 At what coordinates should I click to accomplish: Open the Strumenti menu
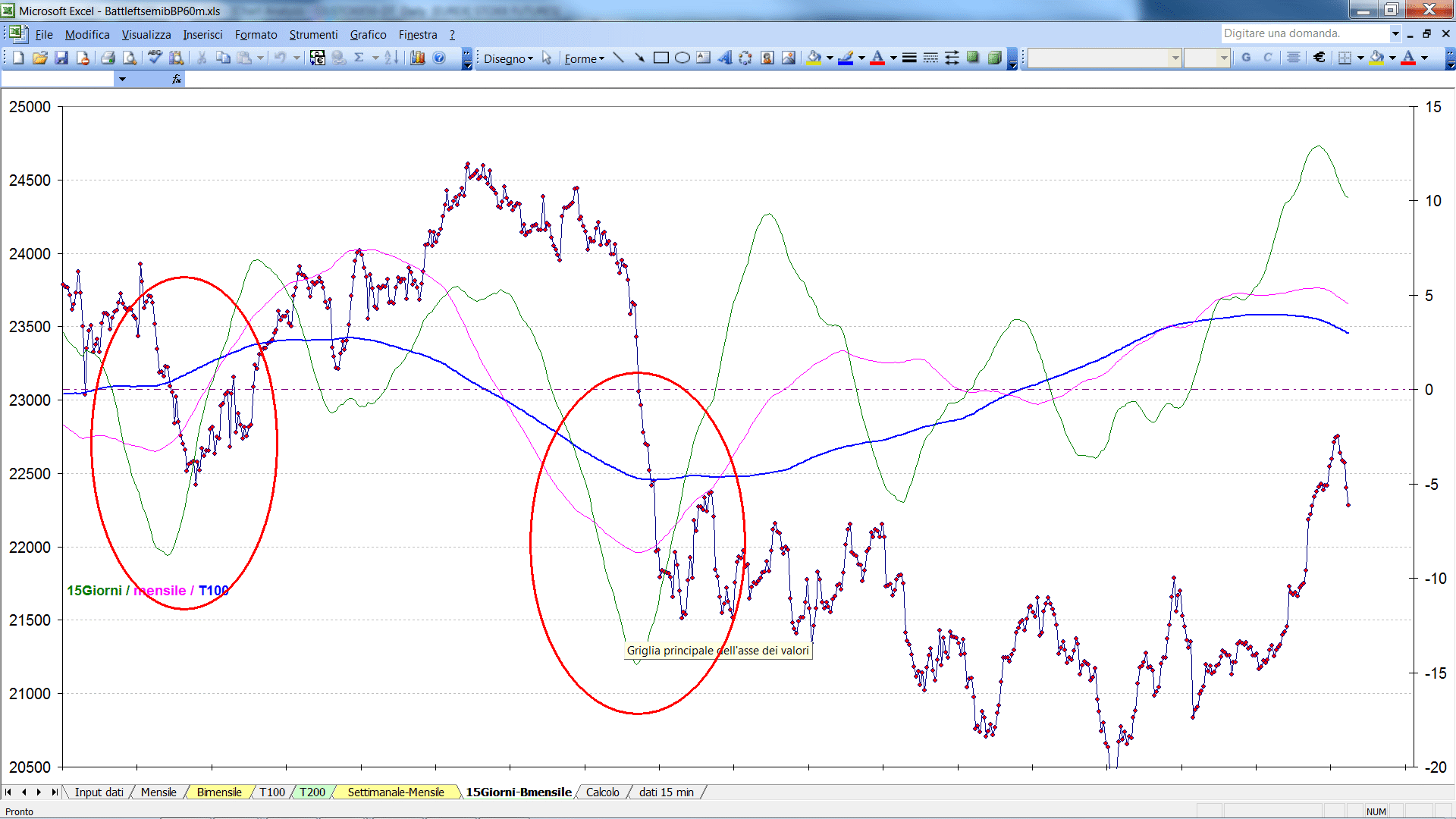[x=313, y=34]
